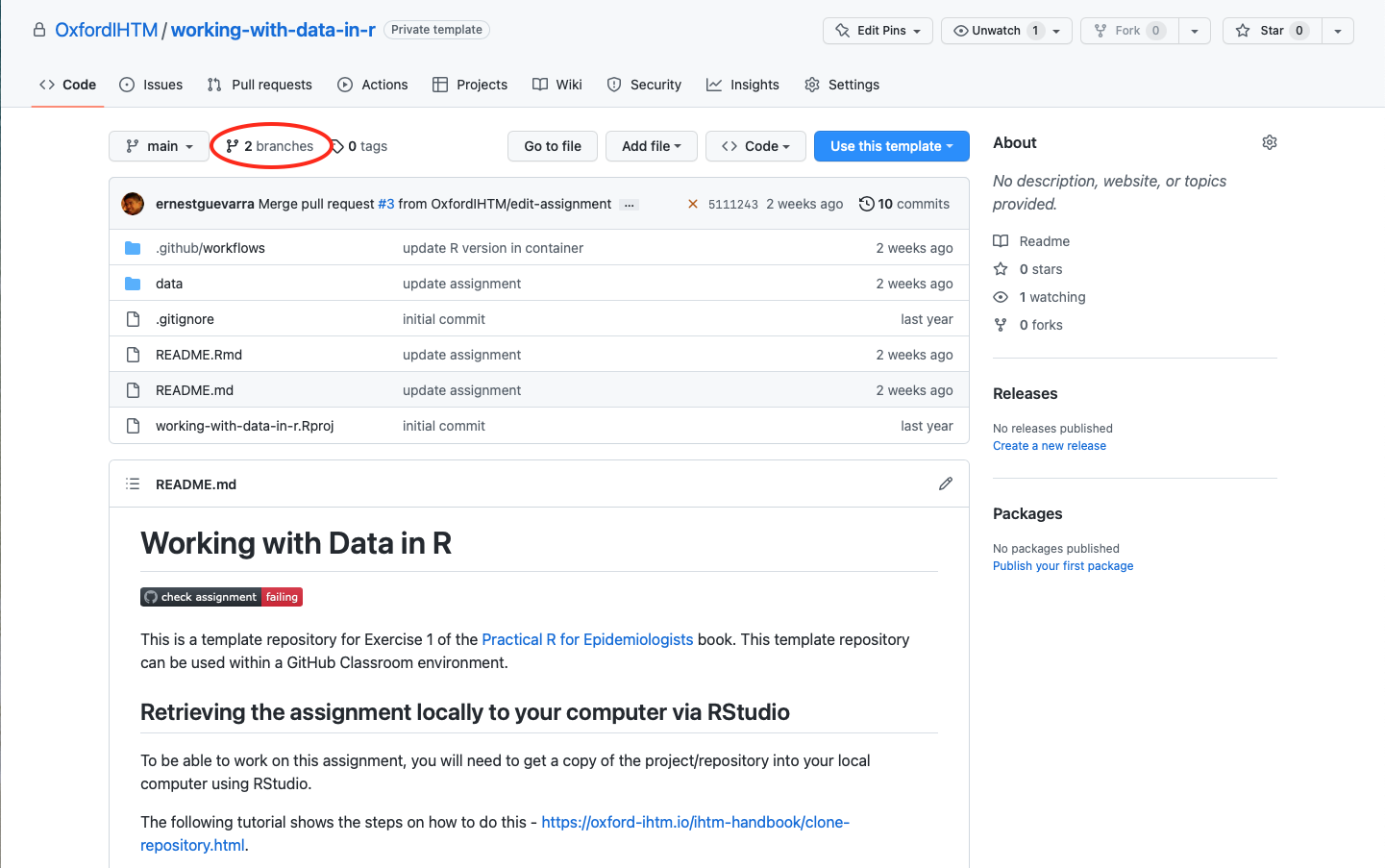Expand the Add file dropdown
1385x868 pixels.
coord(651,146)
